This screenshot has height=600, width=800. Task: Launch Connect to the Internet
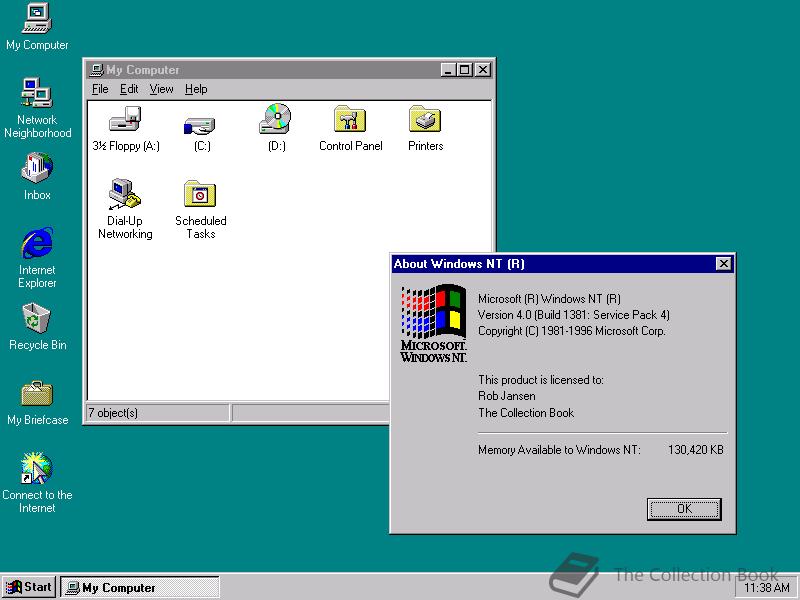36,467
